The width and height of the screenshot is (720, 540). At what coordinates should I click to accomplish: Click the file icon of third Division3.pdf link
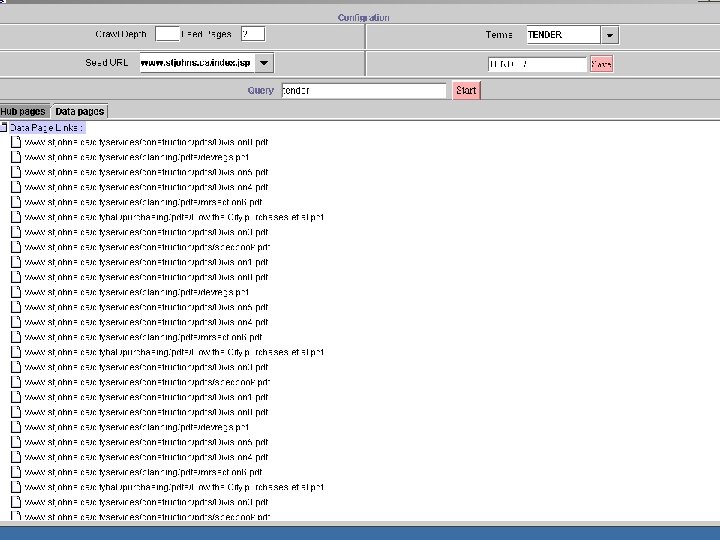[x=16, y=502]
